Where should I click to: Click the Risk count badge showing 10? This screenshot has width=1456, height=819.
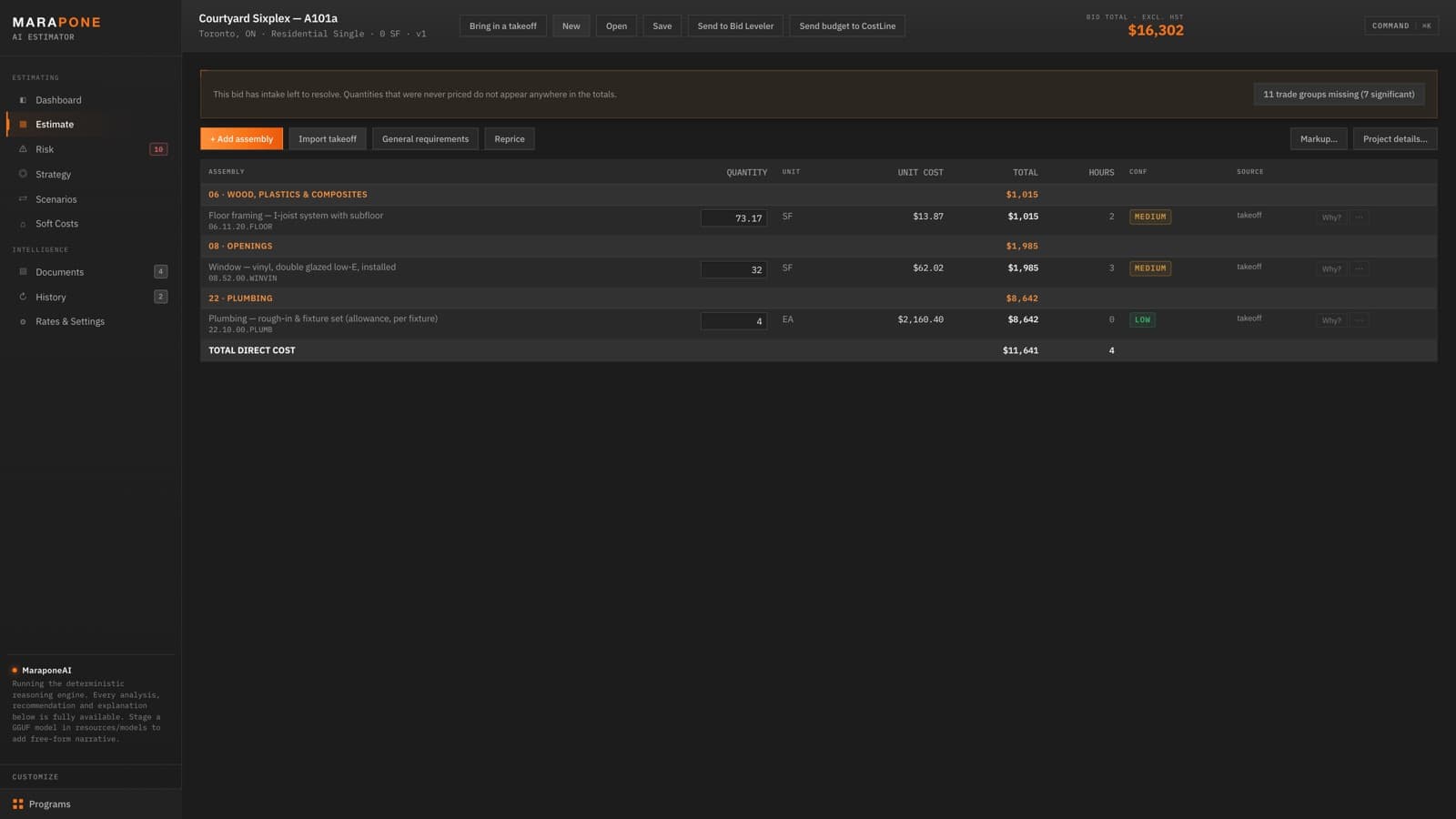[158, 149]
